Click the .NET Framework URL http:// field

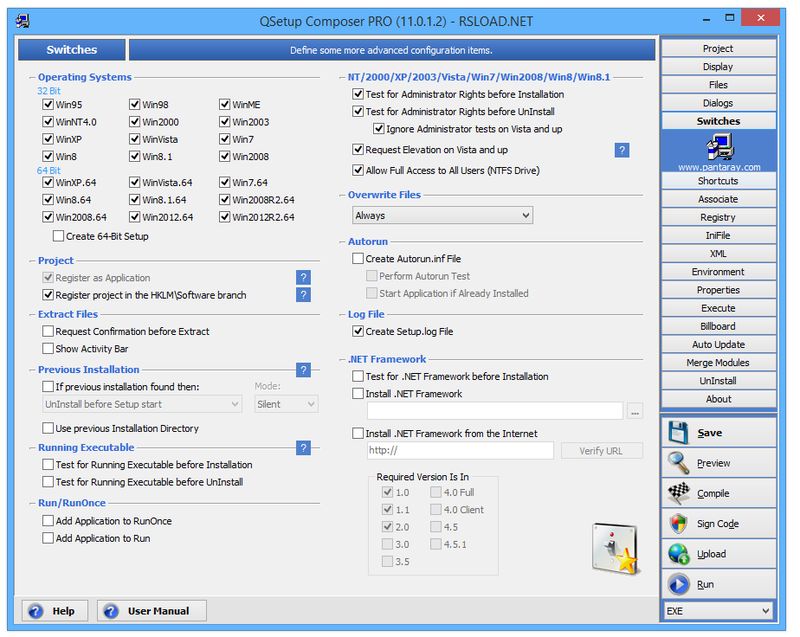(460, 450)
